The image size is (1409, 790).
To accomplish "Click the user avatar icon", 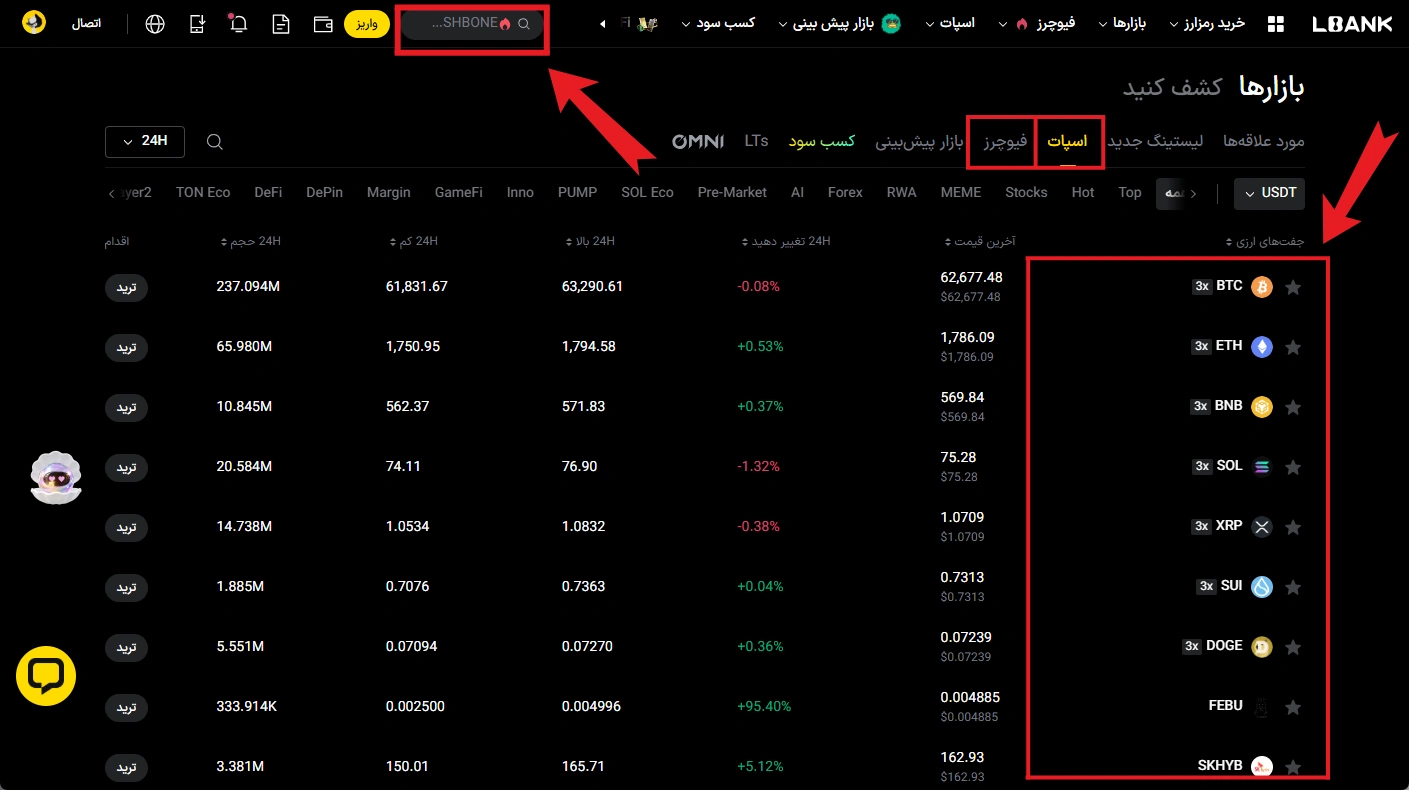I will point(34,22).
